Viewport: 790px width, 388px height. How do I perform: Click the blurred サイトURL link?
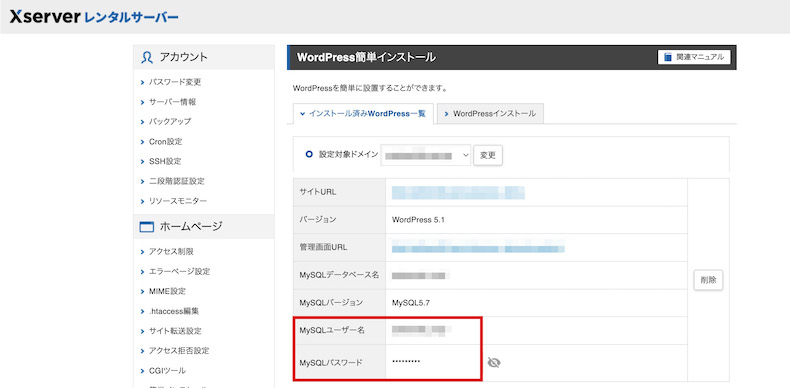[458, 192]
